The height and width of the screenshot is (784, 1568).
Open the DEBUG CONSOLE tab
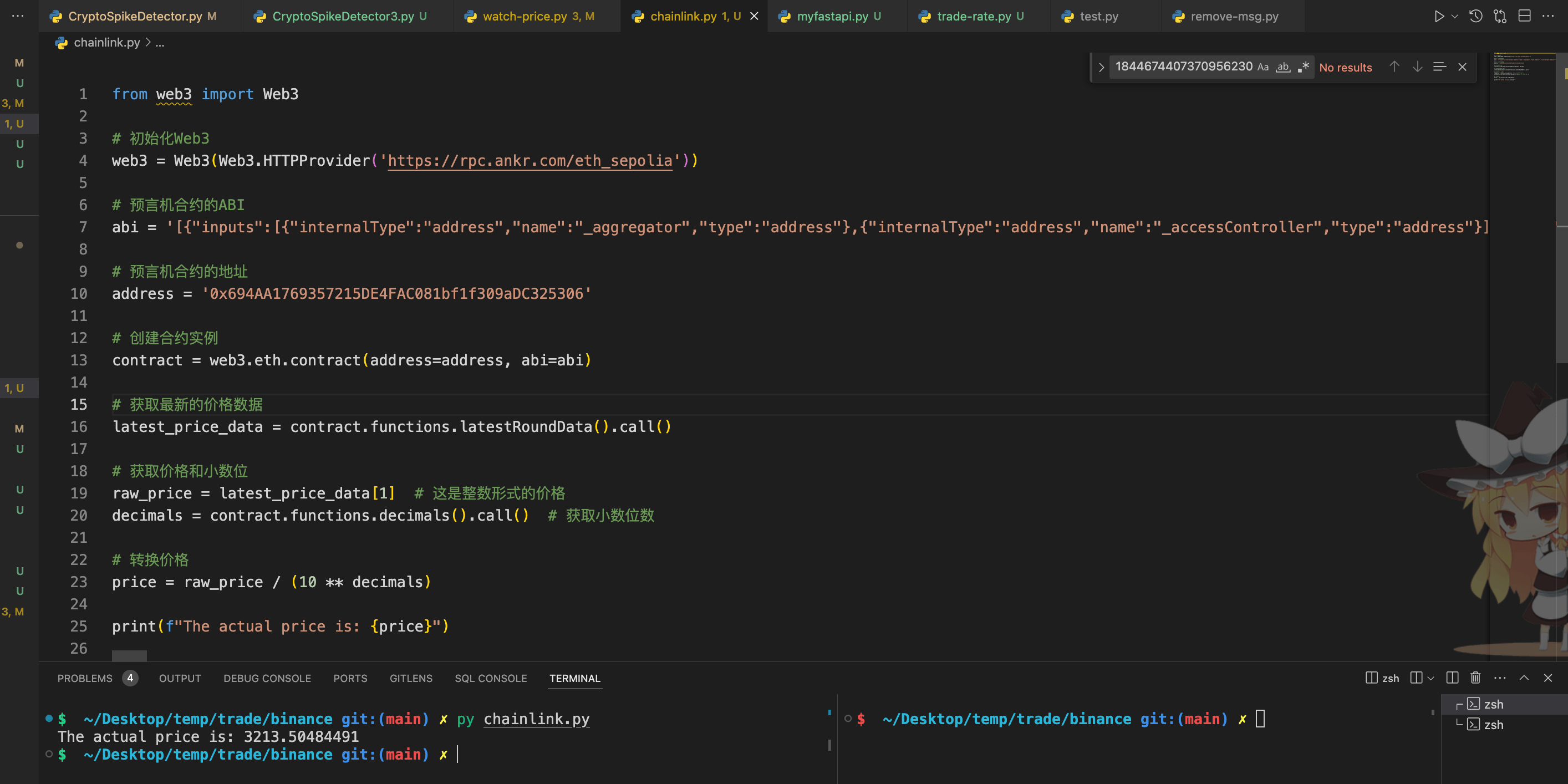tap(267, 678)
